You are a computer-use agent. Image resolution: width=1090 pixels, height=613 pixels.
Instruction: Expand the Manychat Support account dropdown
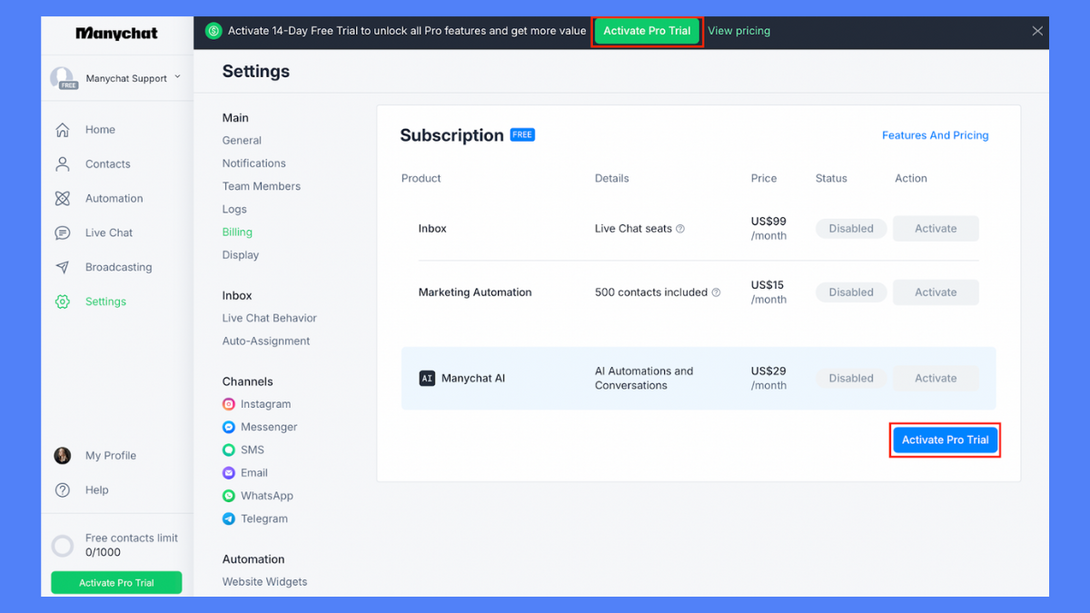tap(177, 77)
